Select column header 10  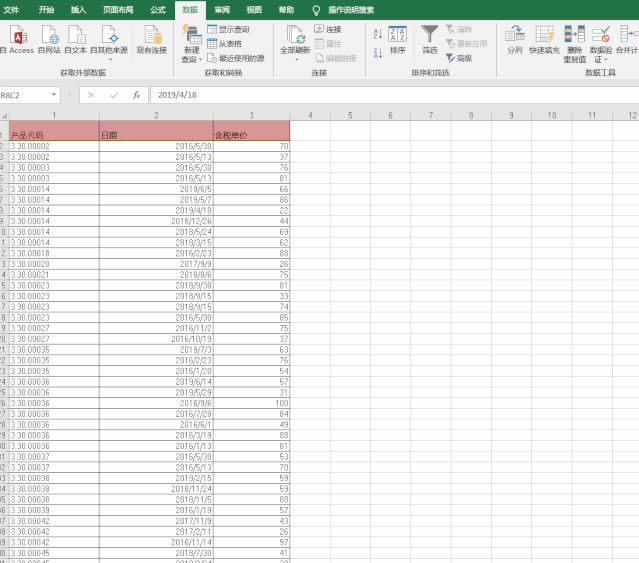point(552,116)
